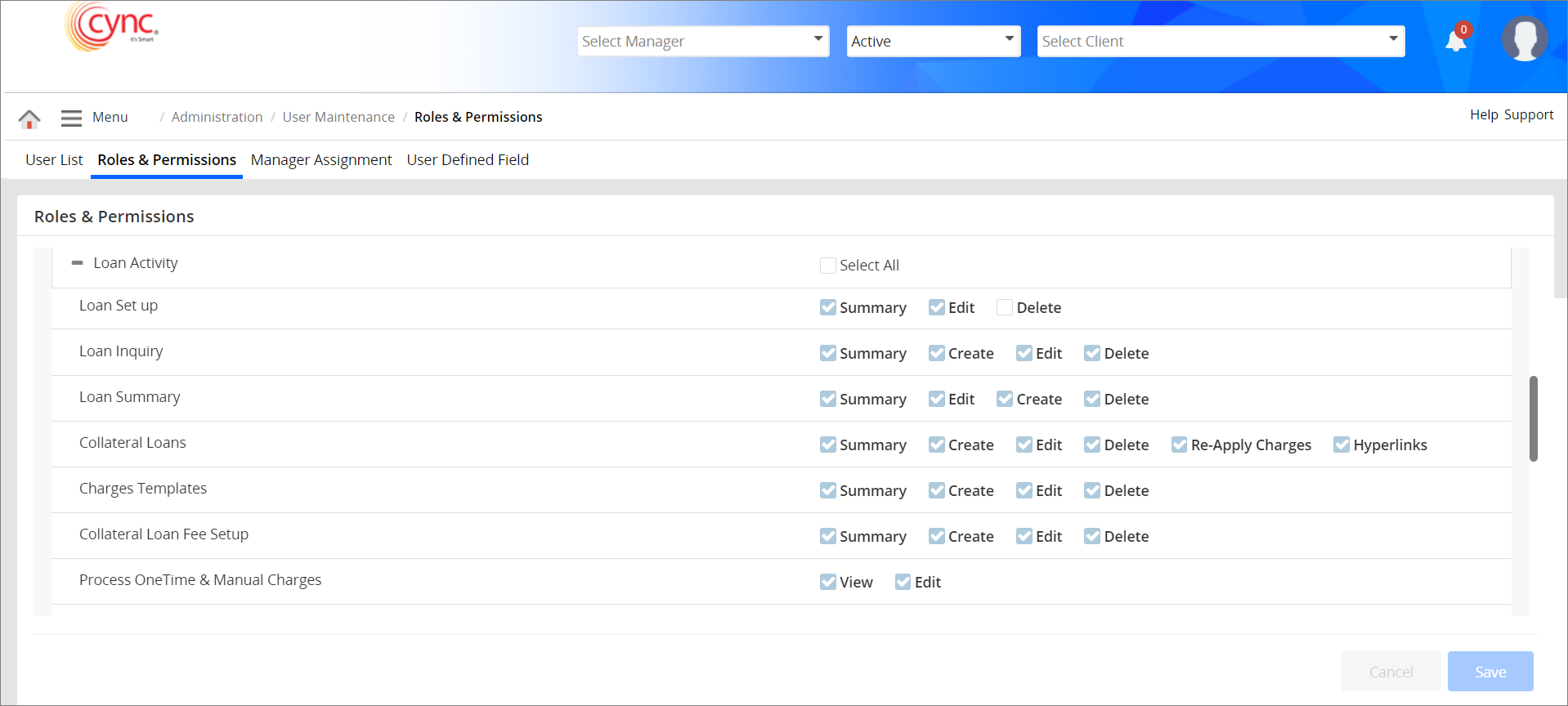Uncheck View for Process OneTime & Manual Charges
Viewport: 1568px width, 706px height.
click(x=827, y=582)
